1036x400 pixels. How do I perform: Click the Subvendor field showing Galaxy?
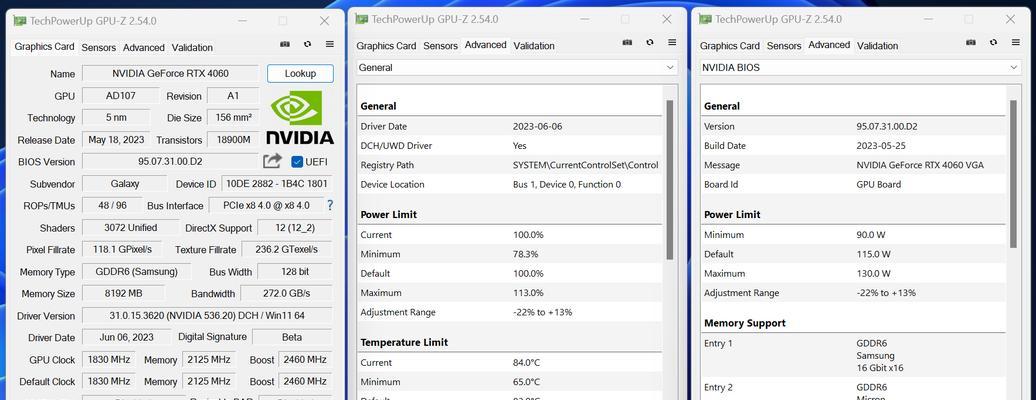click(x=125, y=184)
